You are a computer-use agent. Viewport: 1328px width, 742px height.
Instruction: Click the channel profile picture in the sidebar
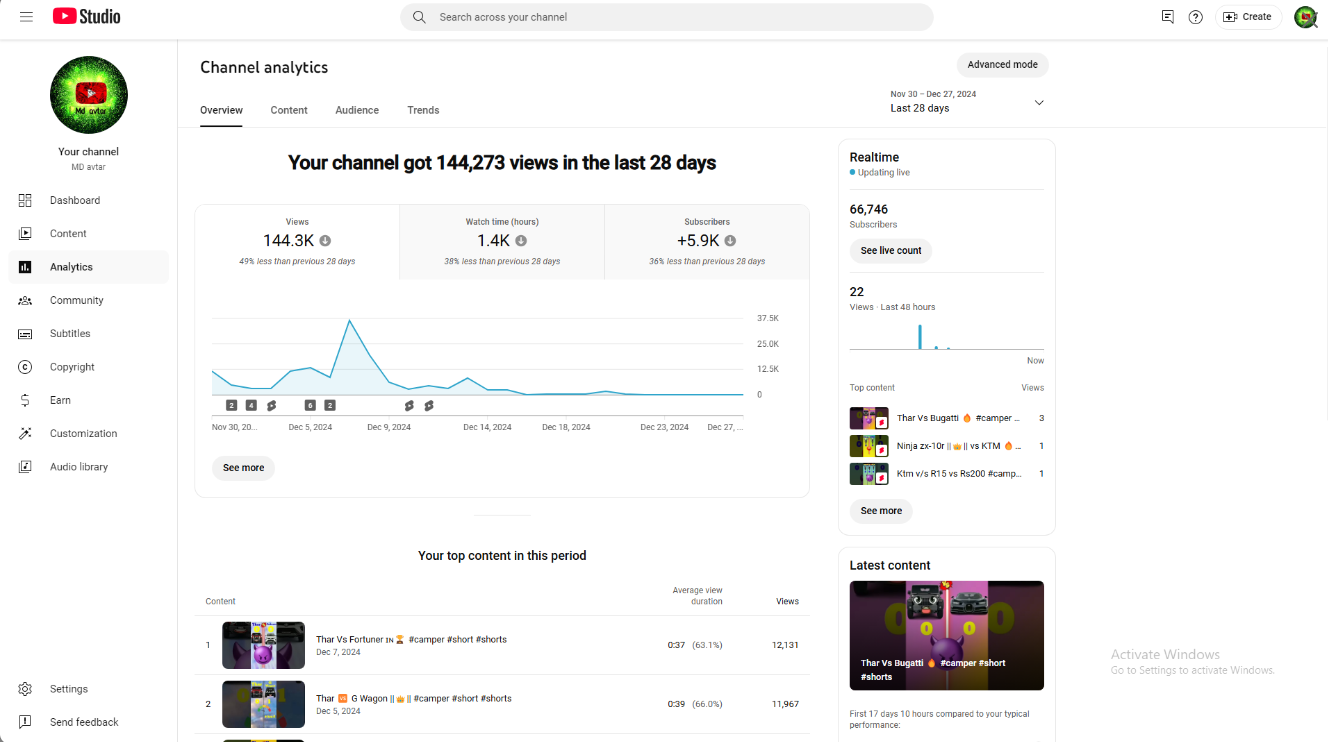tap(89, 95)
